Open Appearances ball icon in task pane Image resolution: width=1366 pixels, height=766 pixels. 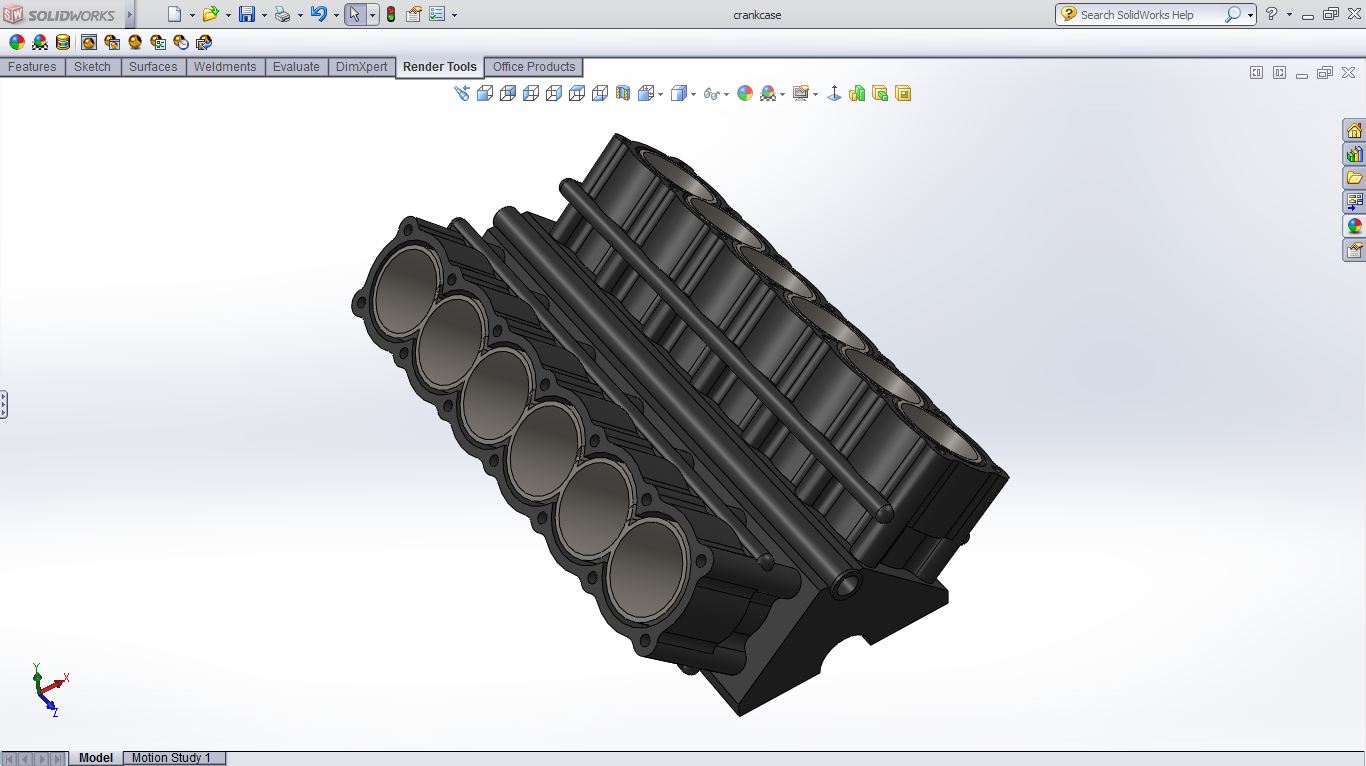coord(1354,226)
